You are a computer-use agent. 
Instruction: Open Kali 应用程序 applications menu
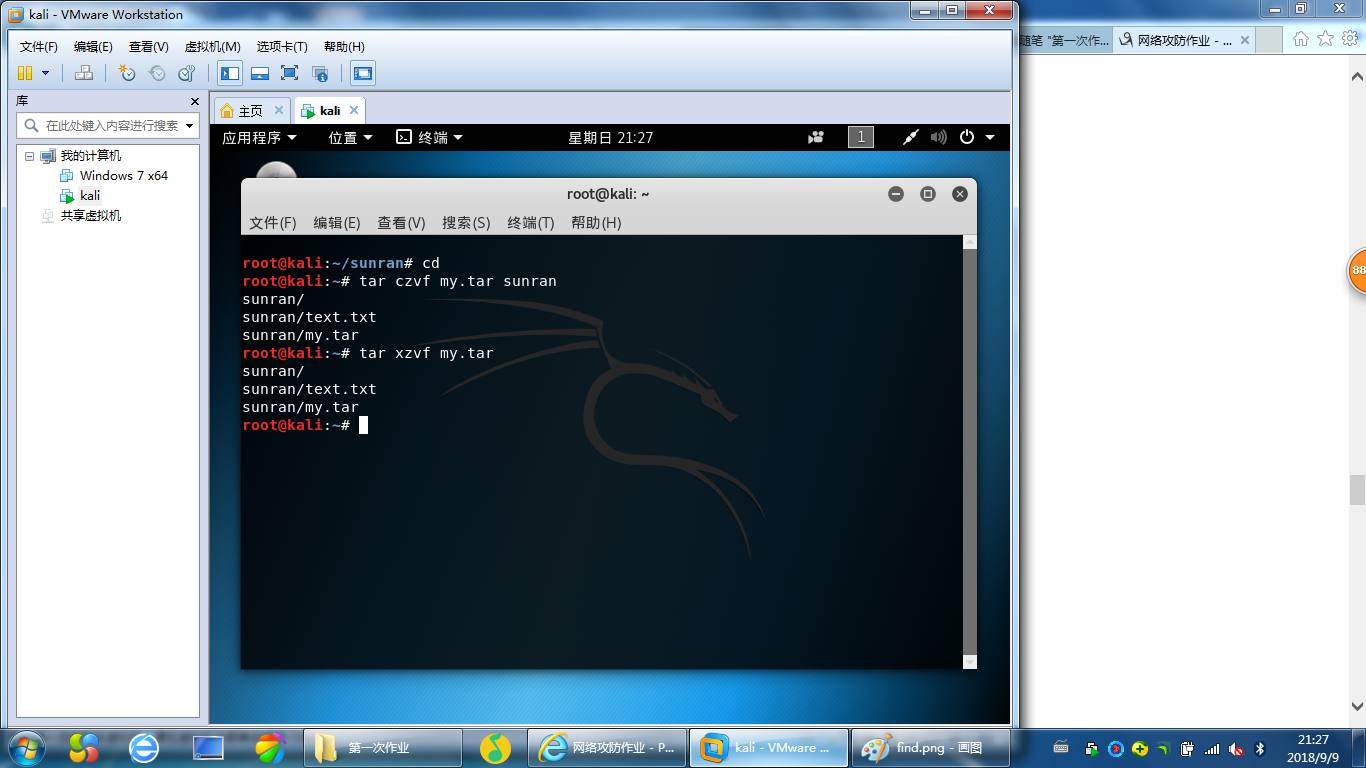(x=259, y=137)
